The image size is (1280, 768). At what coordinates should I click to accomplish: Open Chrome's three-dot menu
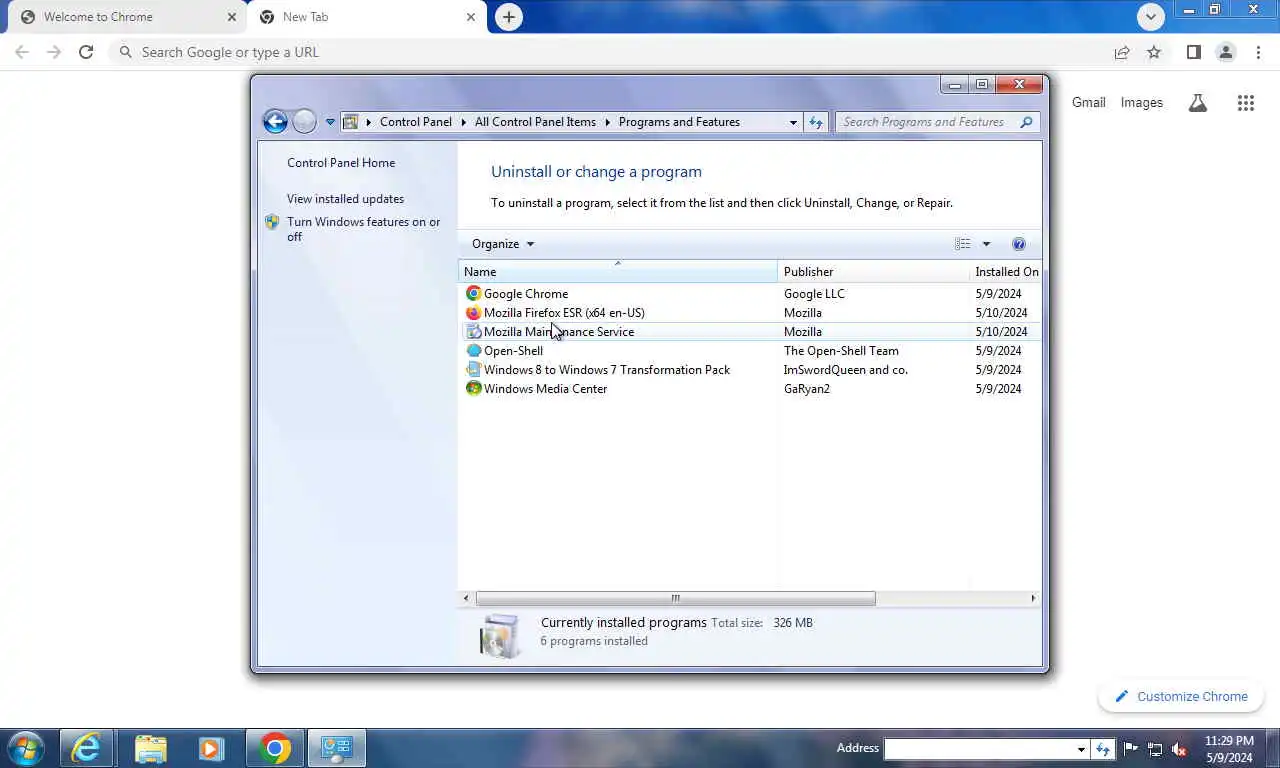(1258, 52)
